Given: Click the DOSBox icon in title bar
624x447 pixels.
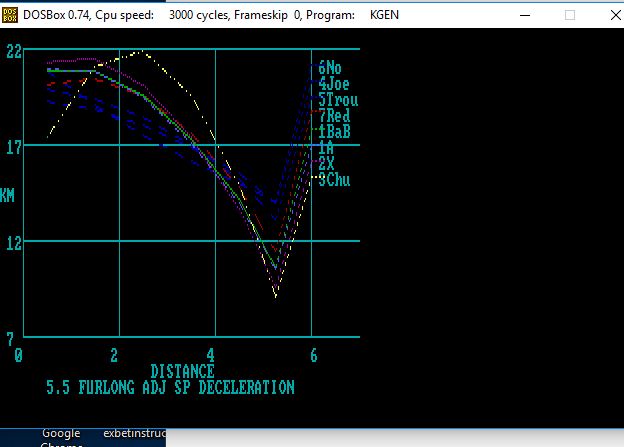Looking at the screenshot, I should pos(10,15).
